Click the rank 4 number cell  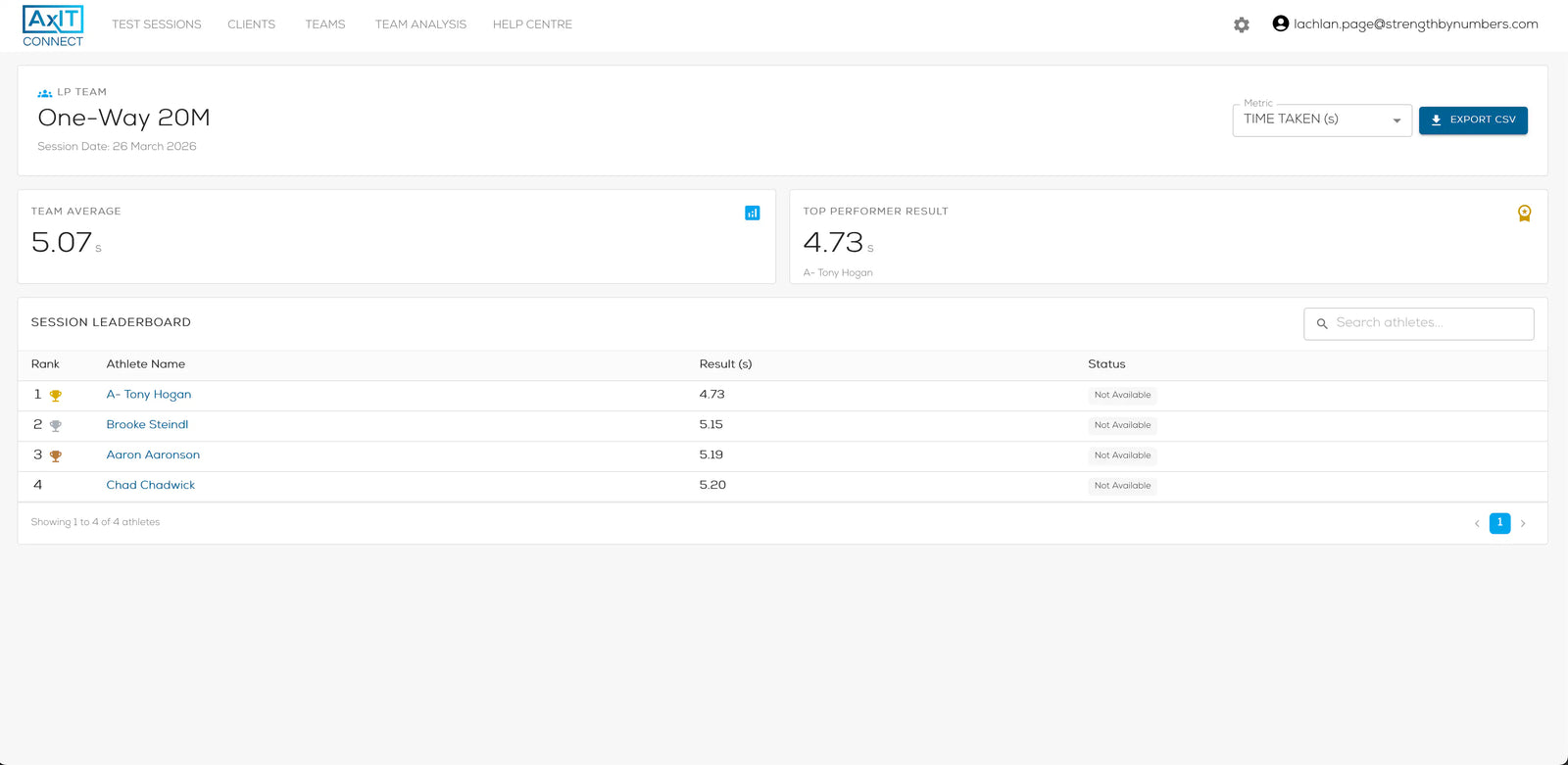[37, 486]
